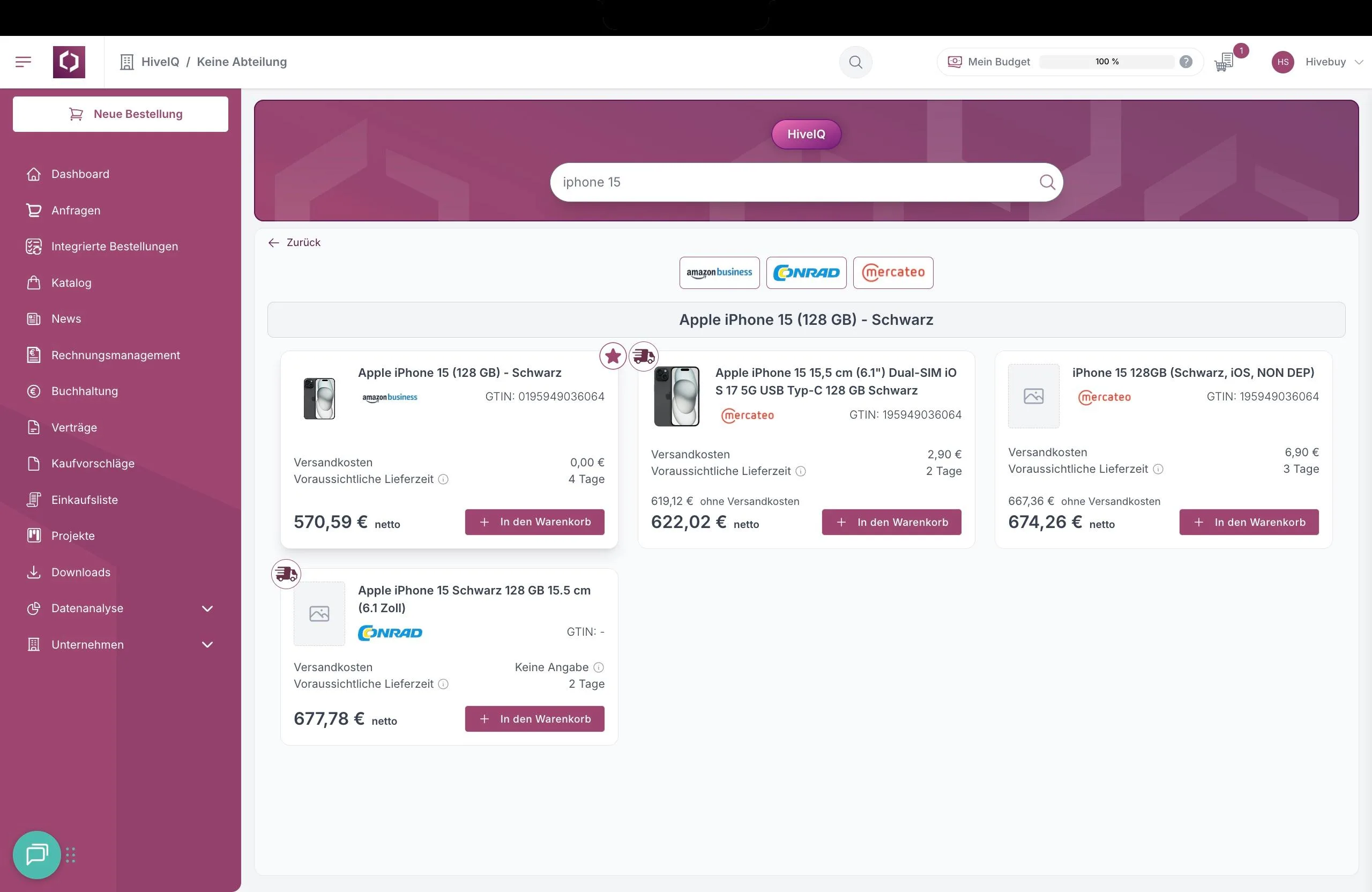Click the Datenanalyse pie chart icon
The height and width of the screenshot is (892, 1372).
coord(34,608)
